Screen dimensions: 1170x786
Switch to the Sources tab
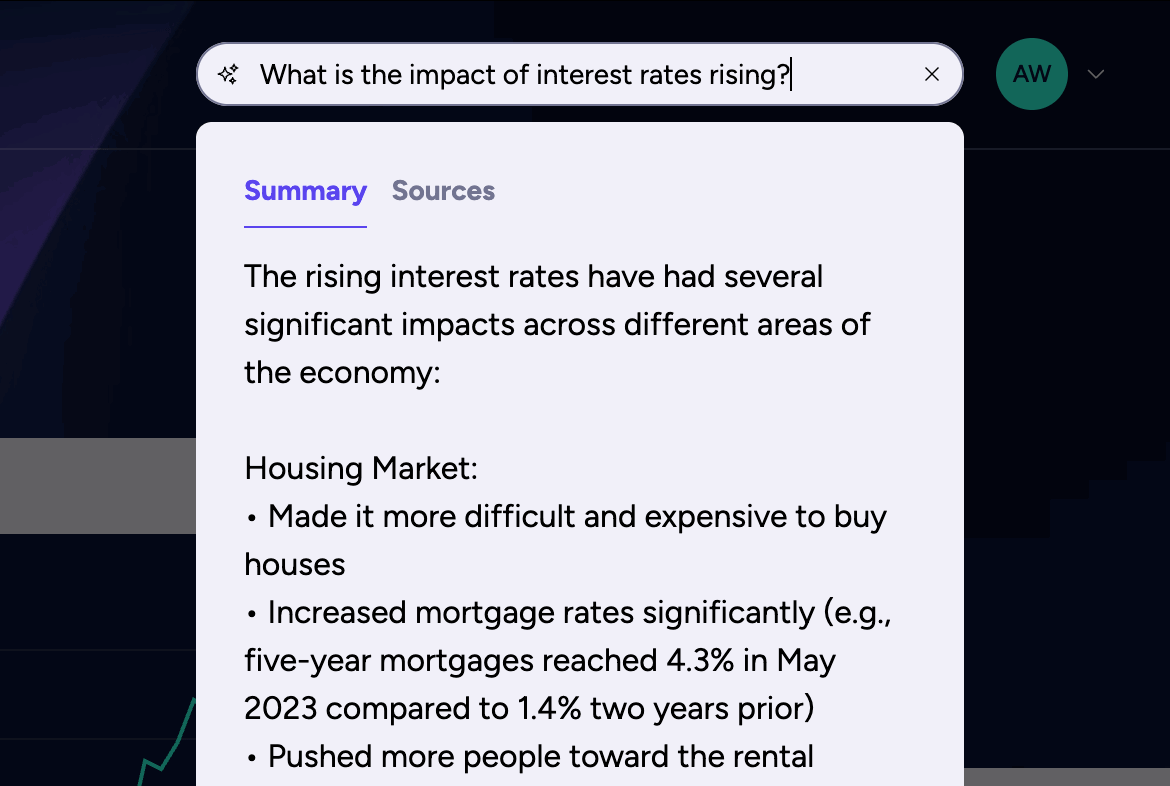(x=443, y=191)
